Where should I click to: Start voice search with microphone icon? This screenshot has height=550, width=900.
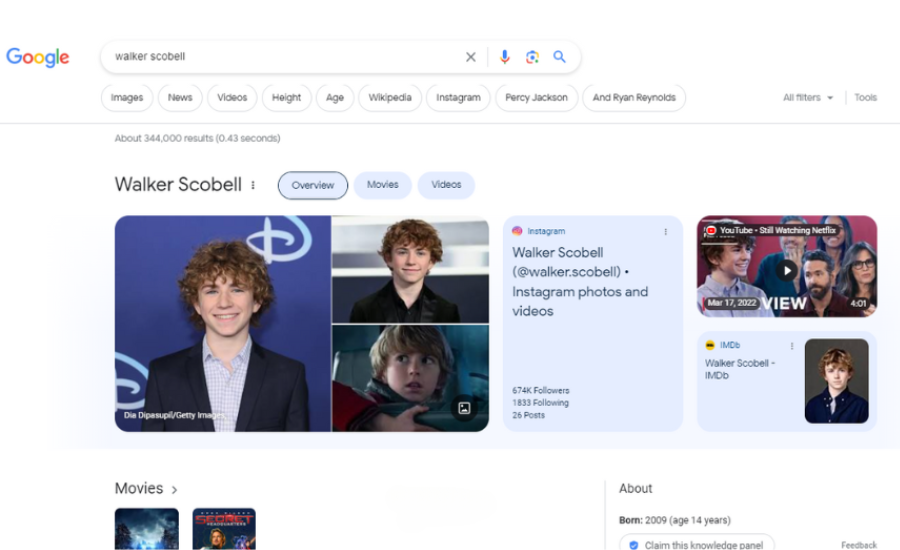coord(505,57)
